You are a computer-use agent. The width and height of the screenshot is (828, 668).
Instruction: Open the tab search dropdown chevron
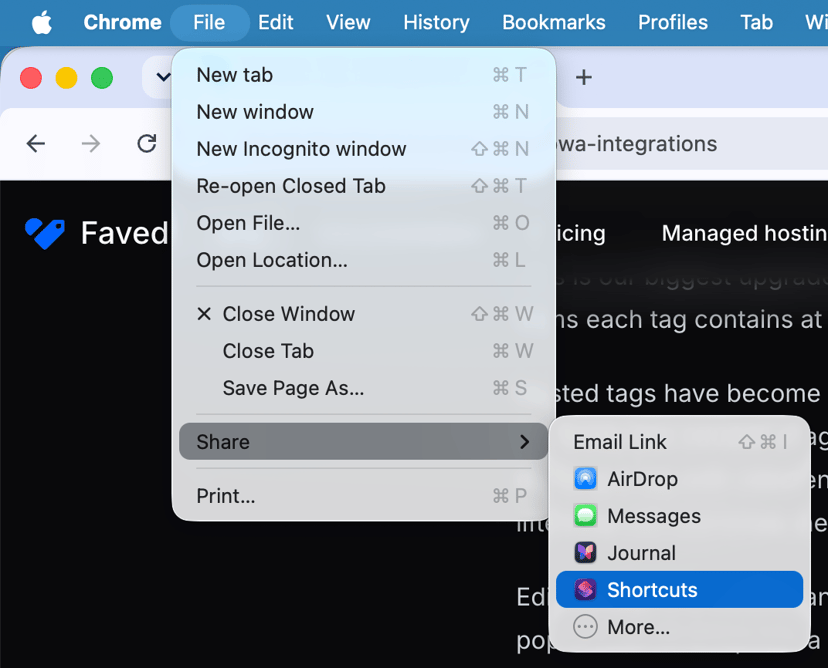coord(163,77)
